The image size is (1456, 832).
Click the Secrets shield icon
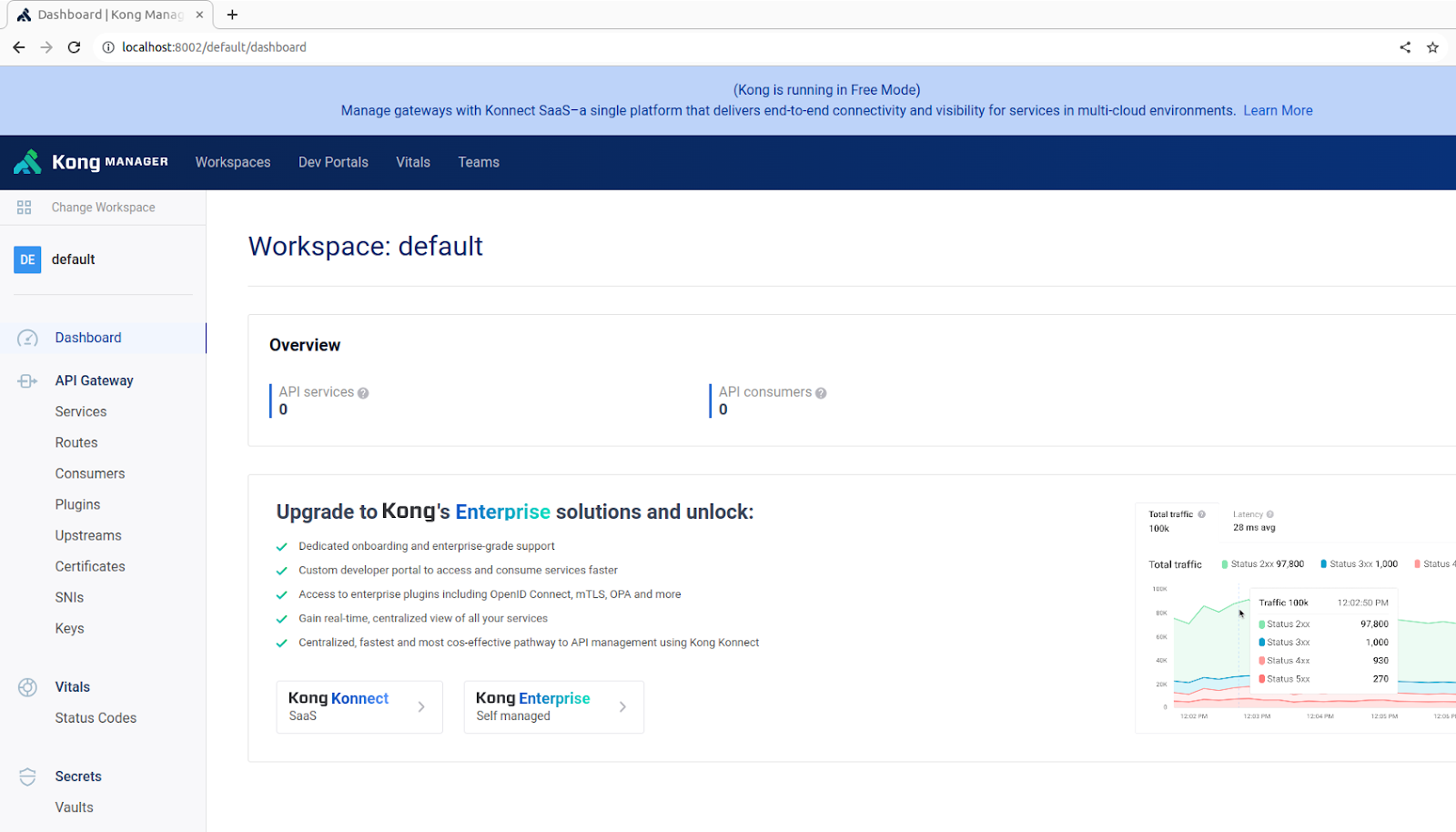[28, 776]
